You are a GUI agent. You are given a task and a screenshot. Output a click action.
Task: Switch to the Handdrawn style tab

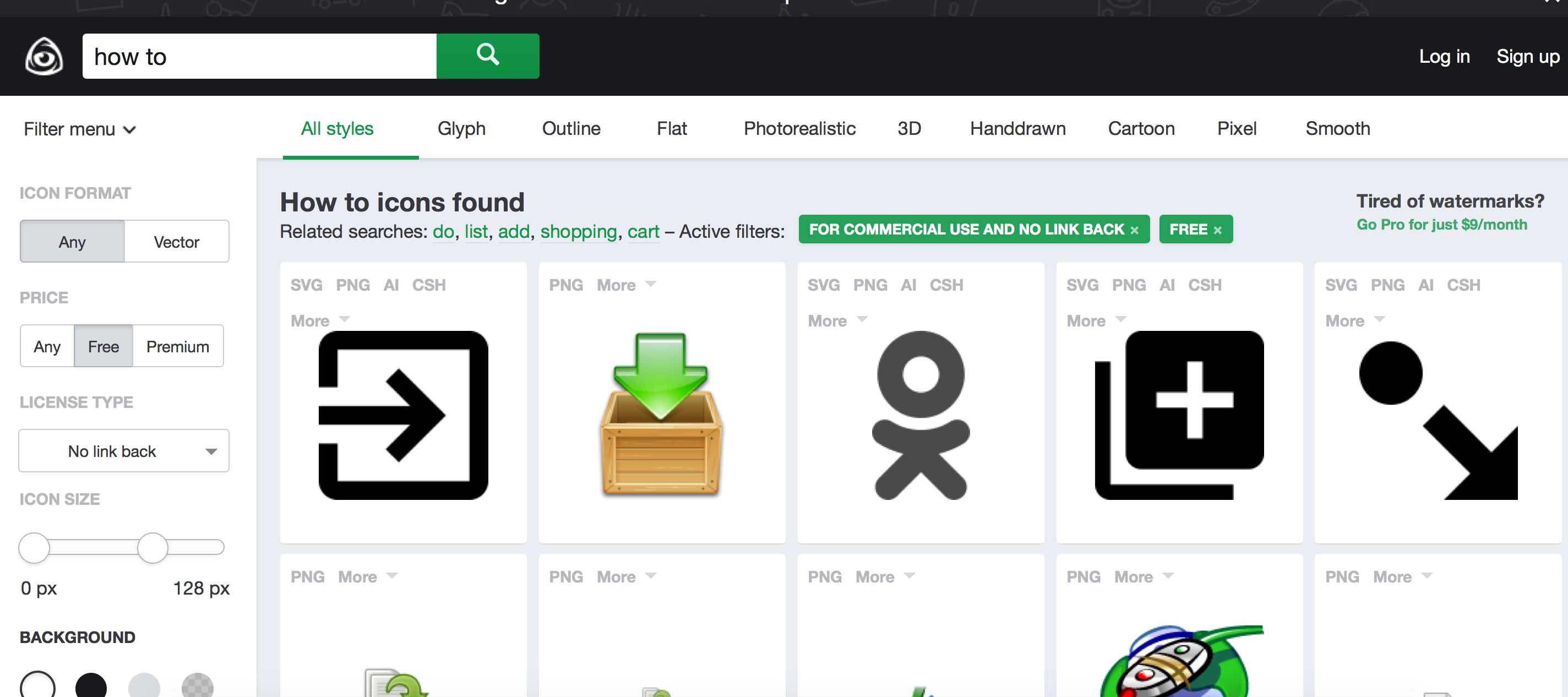click(1018, 128)
